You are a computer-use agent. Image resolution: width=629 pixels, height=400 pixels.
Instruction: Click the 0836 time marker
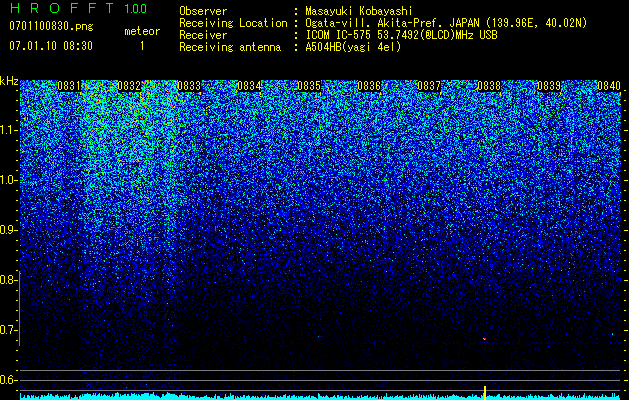click(369, 86)
